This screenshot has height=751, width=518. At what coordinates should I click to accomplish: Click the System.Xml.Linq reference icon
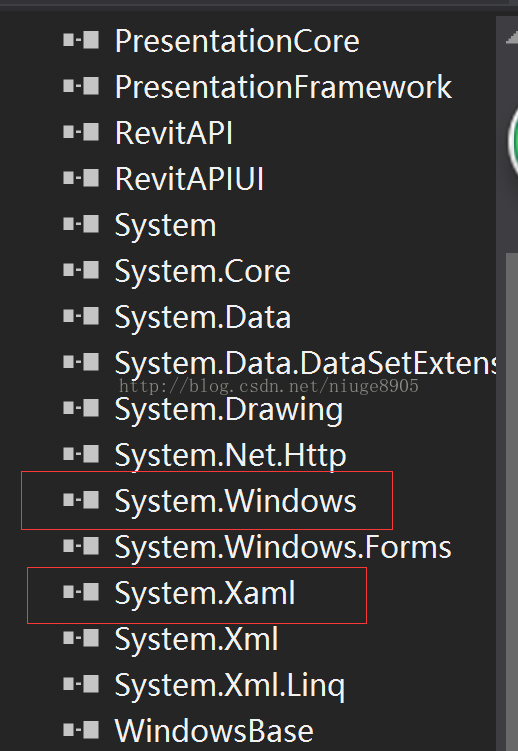click(81, 684)
